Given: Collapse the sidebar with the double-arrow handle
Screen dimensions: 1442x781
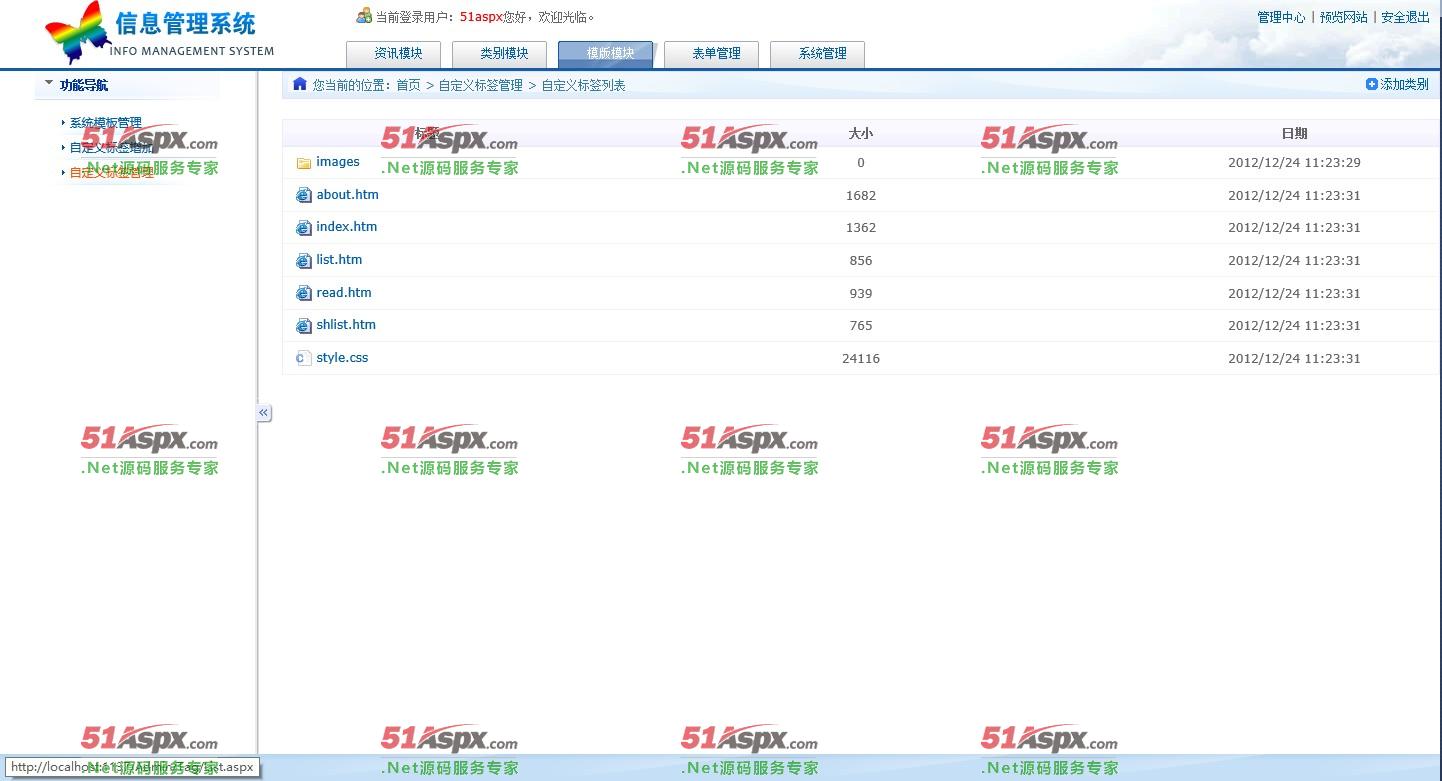Looking at the screenshot, I should [x=264, y=412].
